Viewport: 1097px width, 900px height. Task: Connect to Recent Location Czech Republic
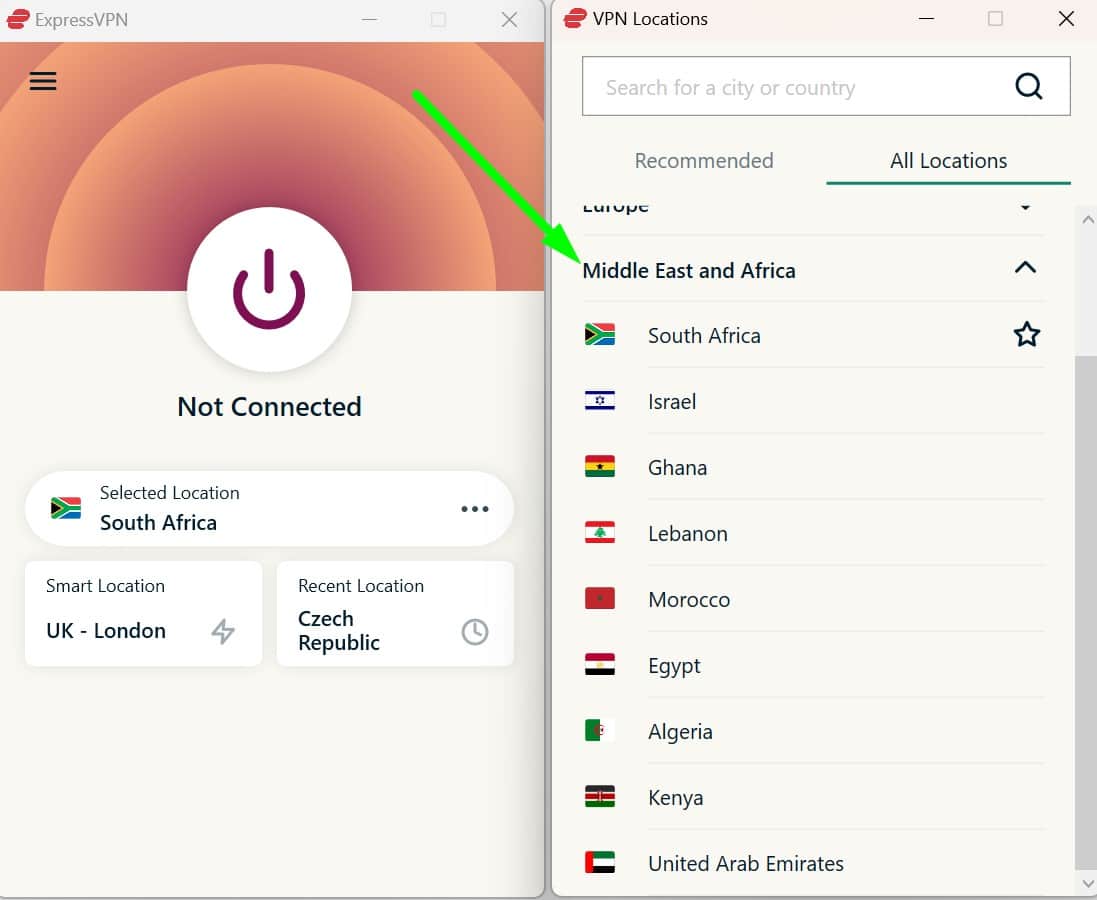coord(395,613)
